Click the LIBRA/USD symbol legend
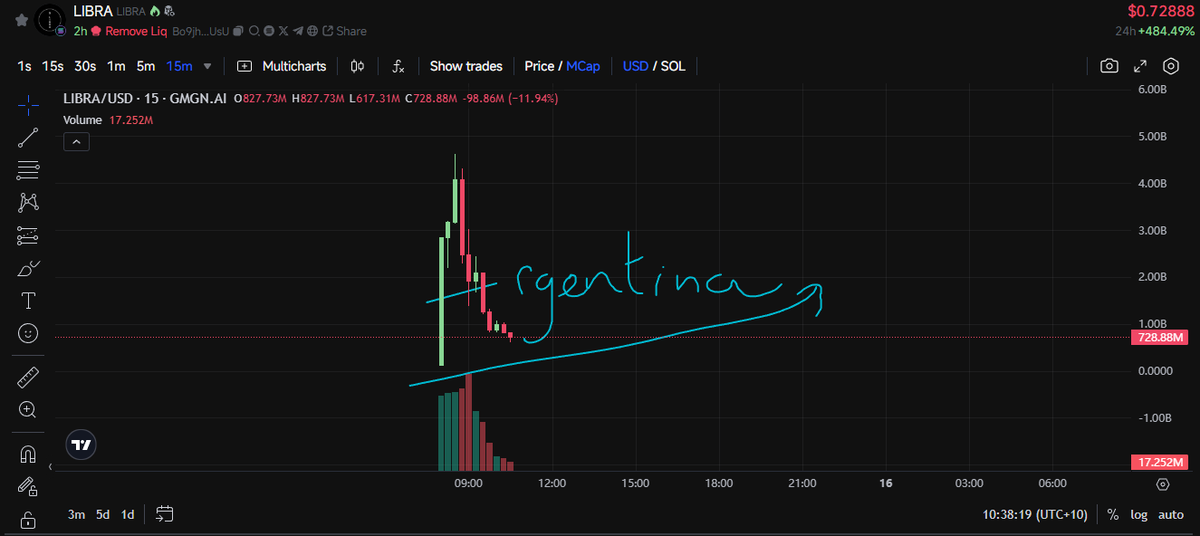 point(145,99)
